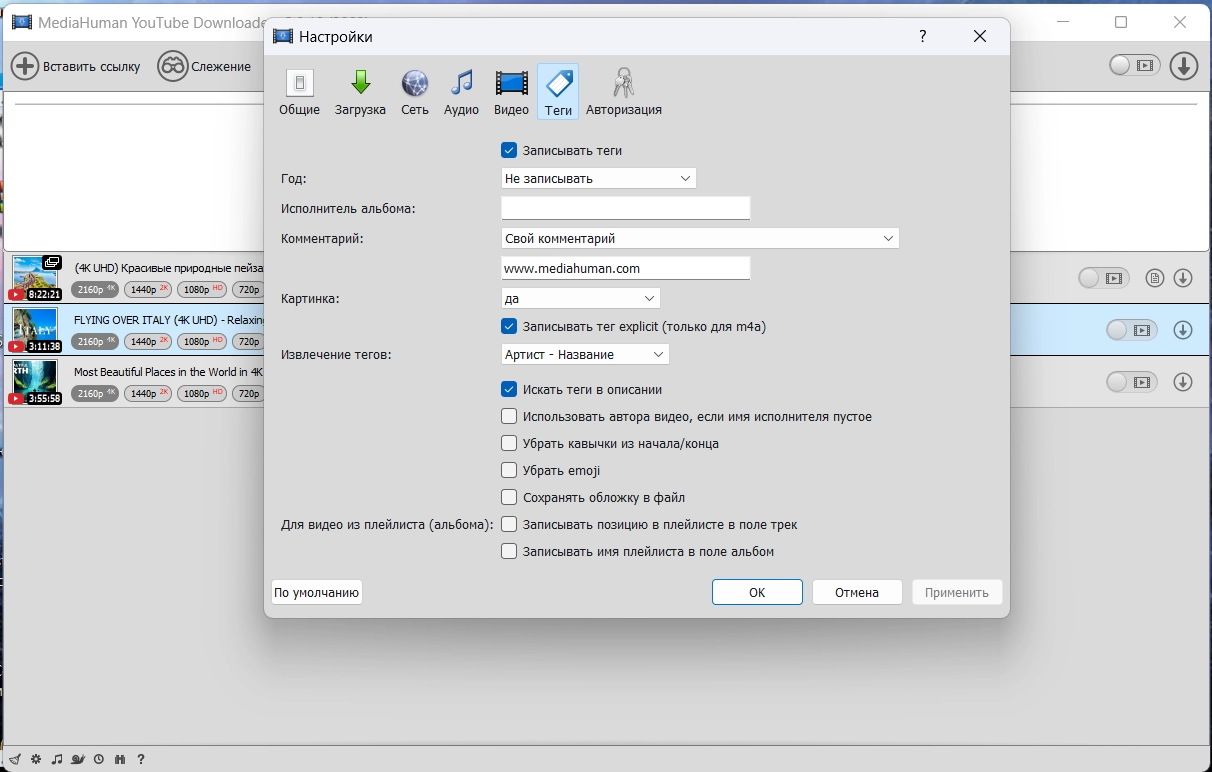1212x772 pixels.
Task: Click the Отмена button
Action: coord(857,592)
